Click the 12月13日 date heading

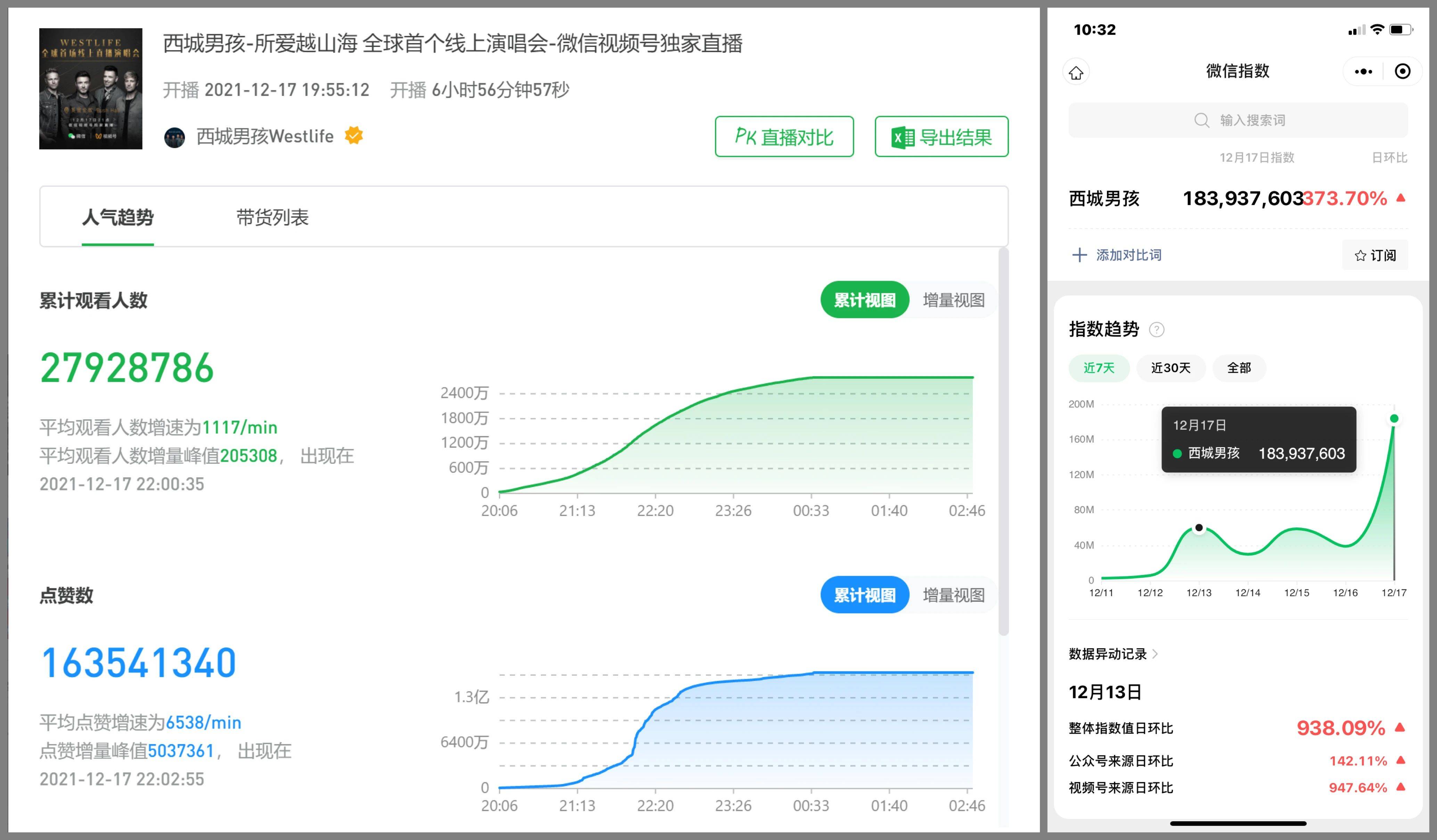(x=1105, y=692)
